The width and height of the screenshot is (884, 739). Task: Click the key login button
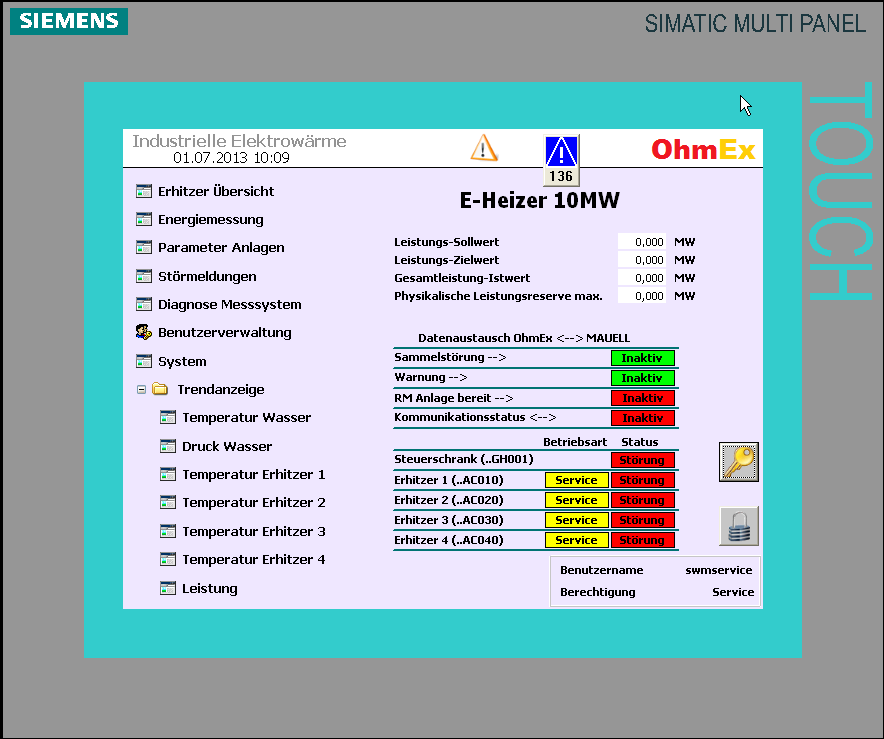[739, 462]
